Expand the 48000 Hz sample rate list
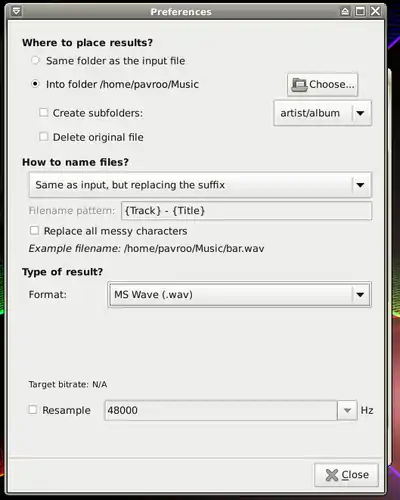The width and height of the screenshot is (400, 500). click(347, 410)
